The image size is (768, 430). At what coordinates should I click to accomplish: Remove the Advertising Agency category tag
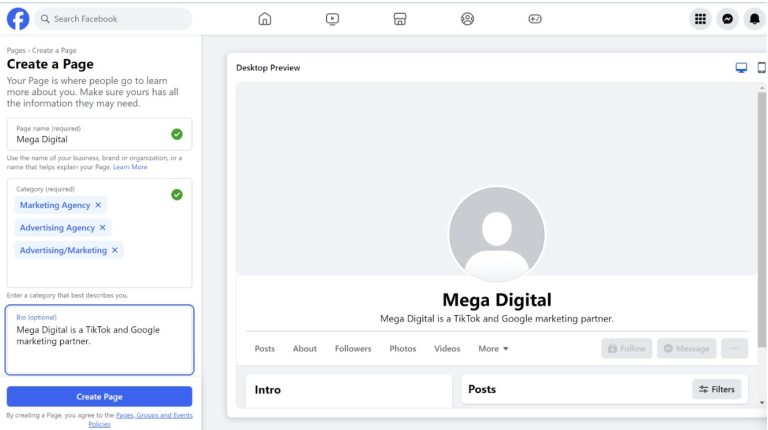pyautogui.click(x=102, y=227)
